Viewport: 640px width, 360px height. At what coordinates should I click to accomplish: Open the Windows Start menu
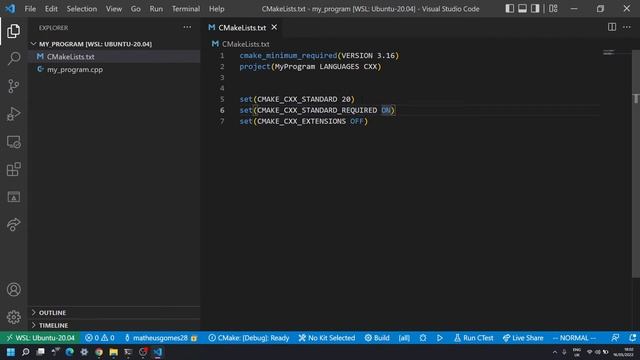[x=11, y=352]
